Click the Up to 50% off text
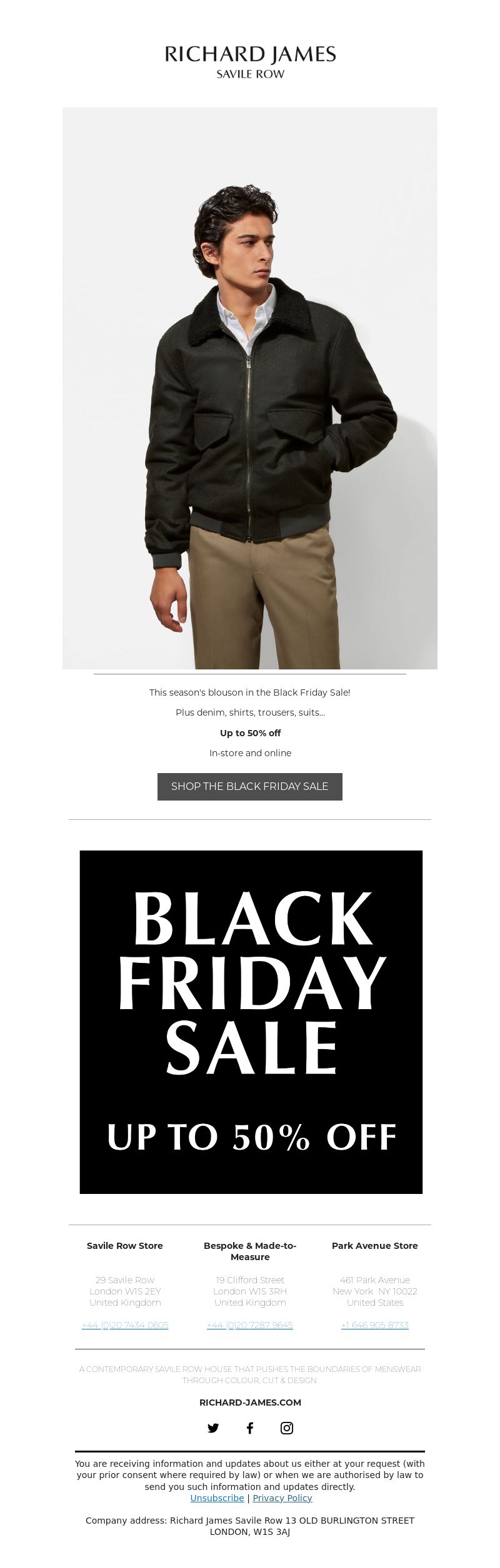This screenshot has height=1568, width=500. pos(250,733)
